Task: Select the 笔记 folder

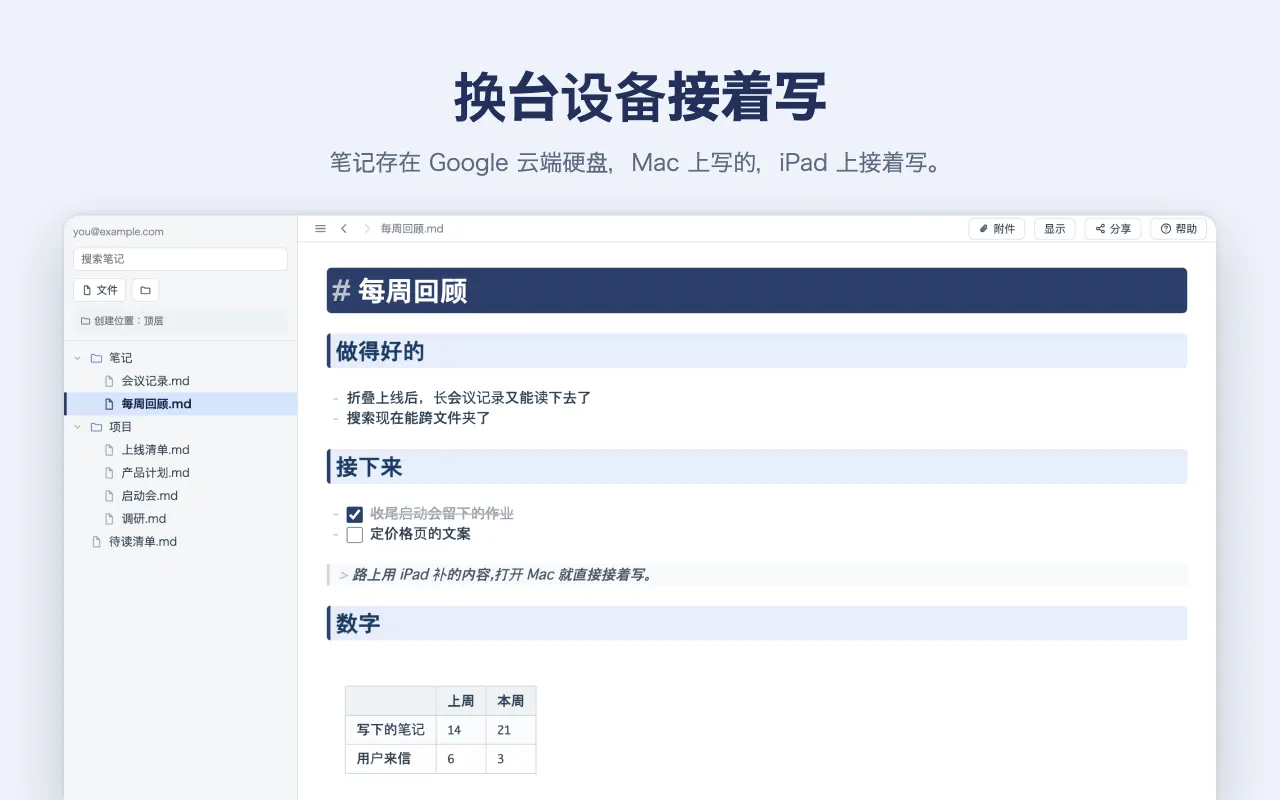Action: pos(180,358)
